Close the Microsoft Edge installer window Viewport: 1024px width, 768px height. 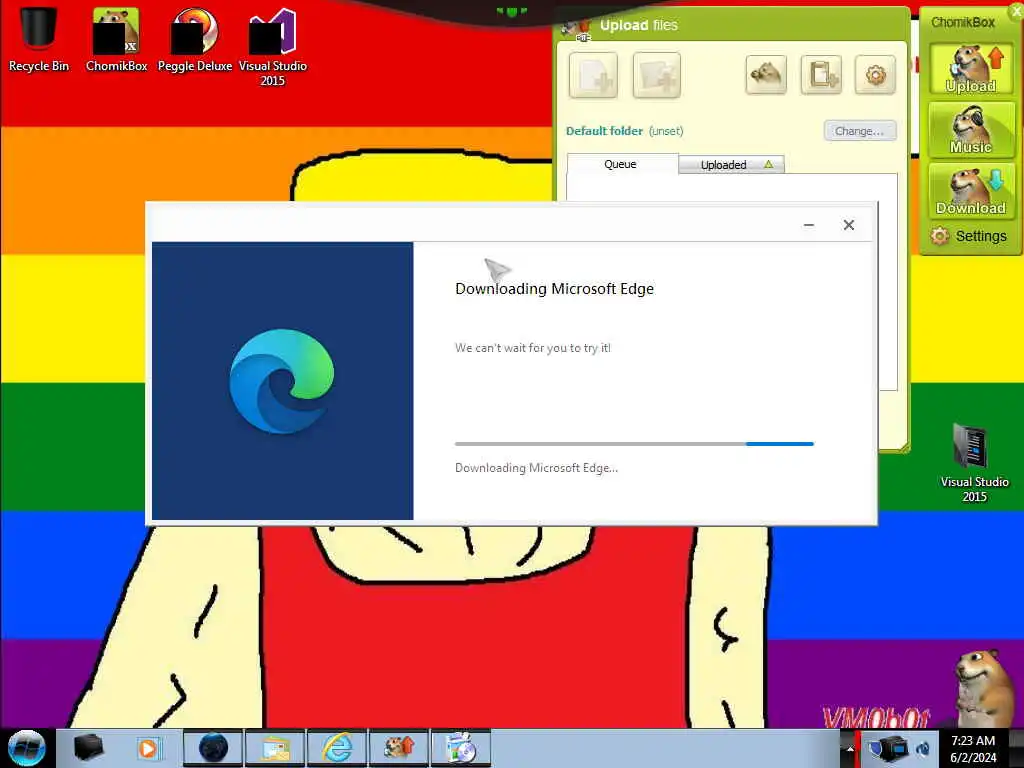tap(848, 225)
